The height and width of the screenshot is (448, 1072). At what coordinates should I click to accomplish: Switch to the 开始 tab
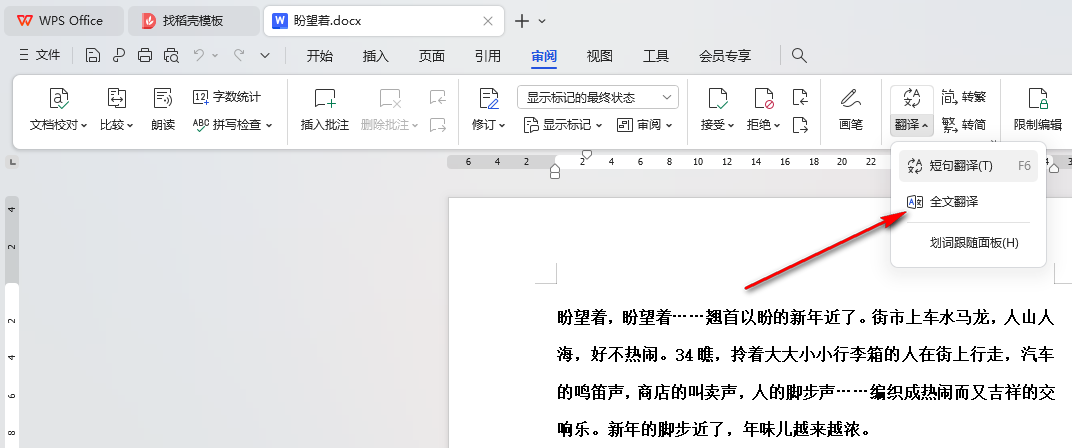tap(319, 56)
